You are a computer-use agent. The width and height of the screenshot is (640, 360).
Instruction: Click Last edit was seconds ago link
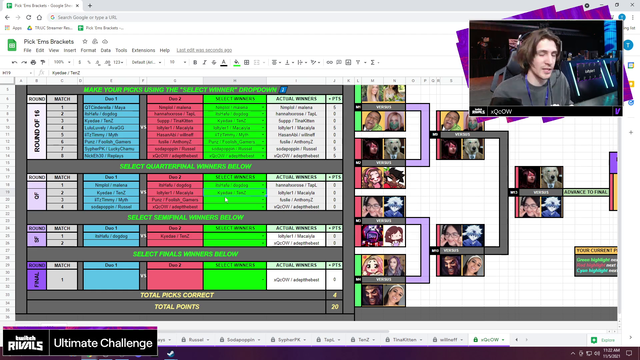(204, 50)
